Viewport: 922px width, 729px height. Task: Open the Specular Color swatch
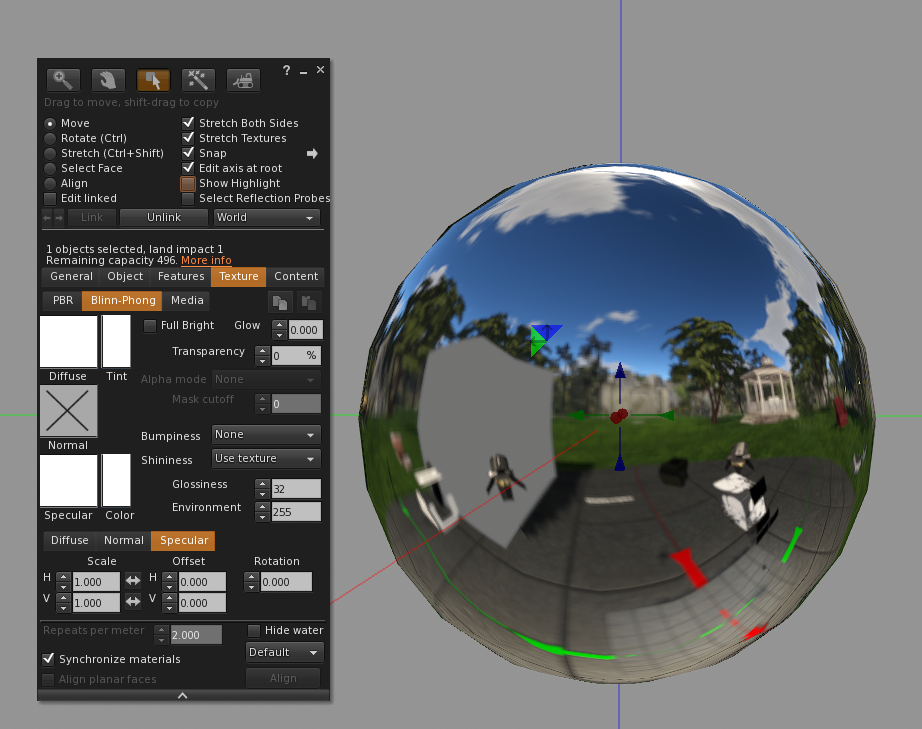pos(116,480)
